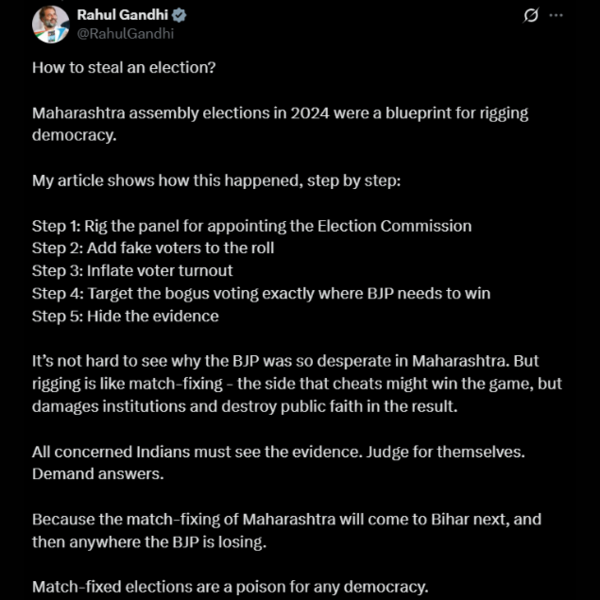
Task: Click the blue verified badge icon
Action: coord(179,15)
